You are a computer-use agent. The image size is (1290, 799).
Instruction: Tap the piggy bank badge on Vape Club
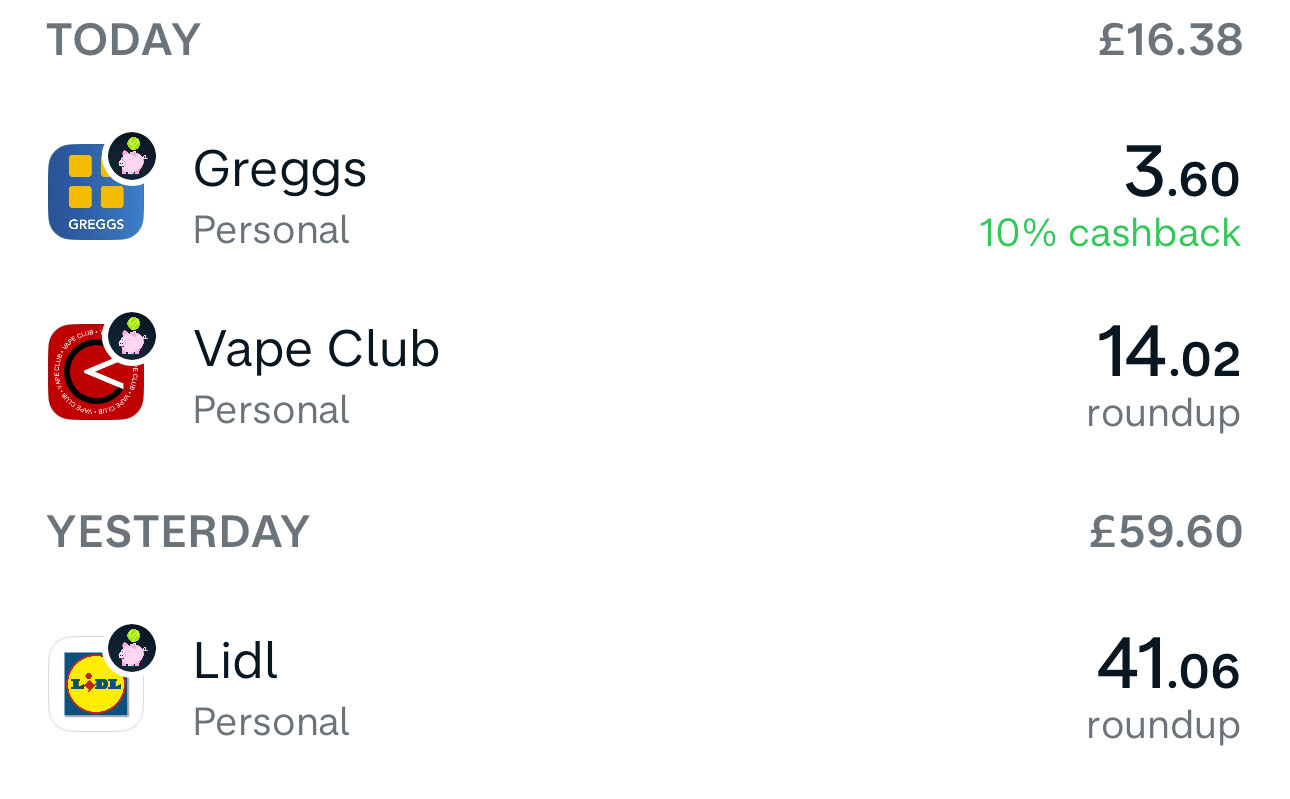pos(131,338)
